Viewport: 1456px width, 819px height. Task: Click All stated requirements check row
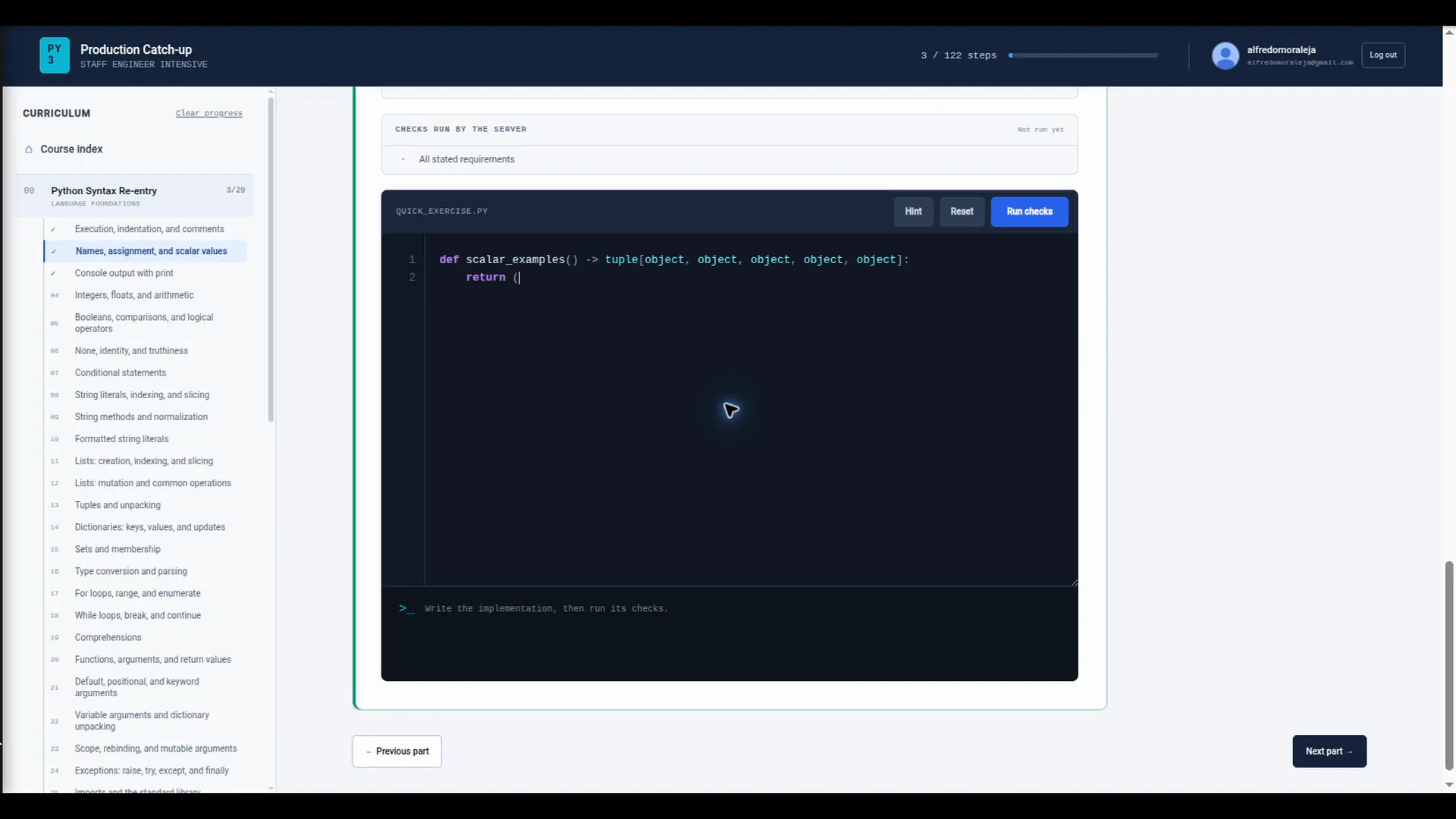tap(729, 159)
